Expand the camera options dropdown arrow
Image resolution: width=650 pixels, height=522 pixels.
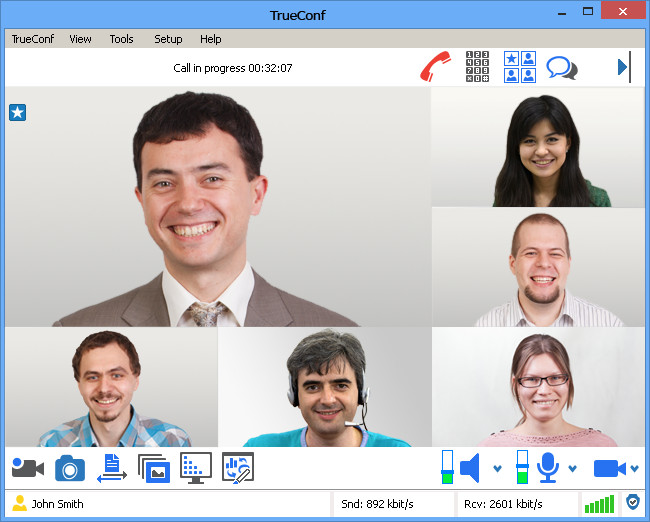pyautogui.click(x=634, y=469)
